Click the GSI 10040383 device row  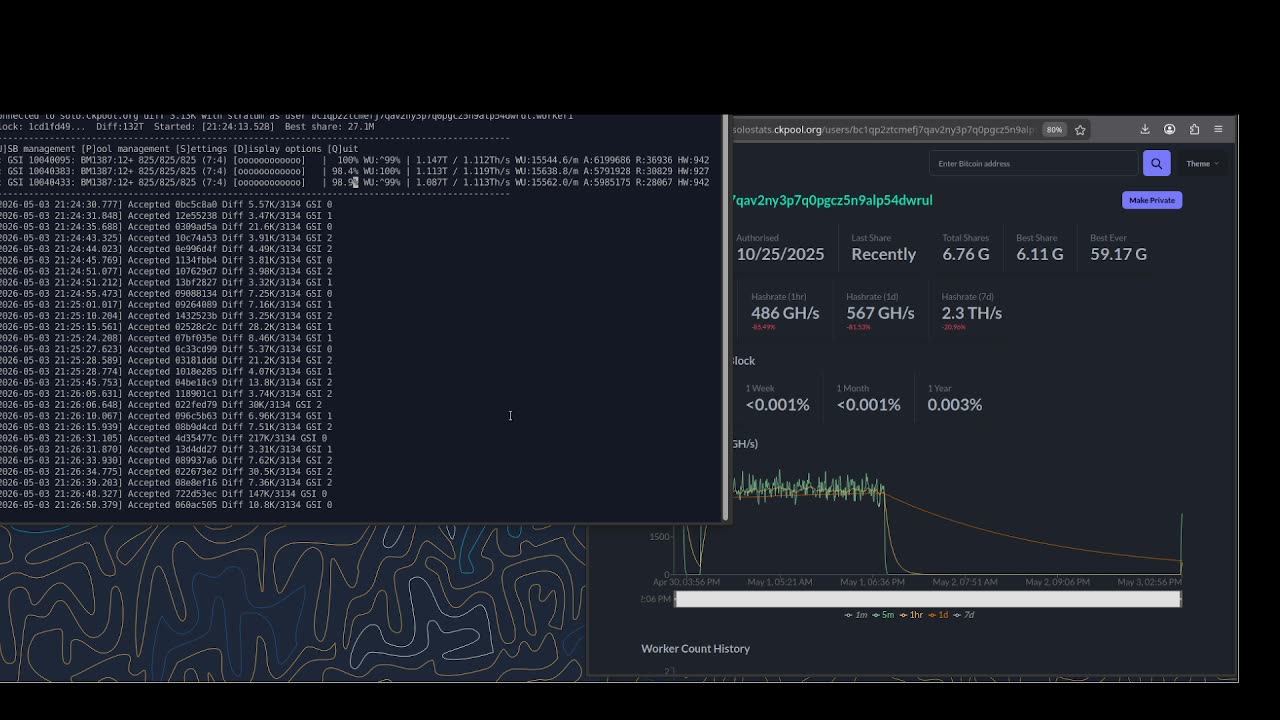355,171
